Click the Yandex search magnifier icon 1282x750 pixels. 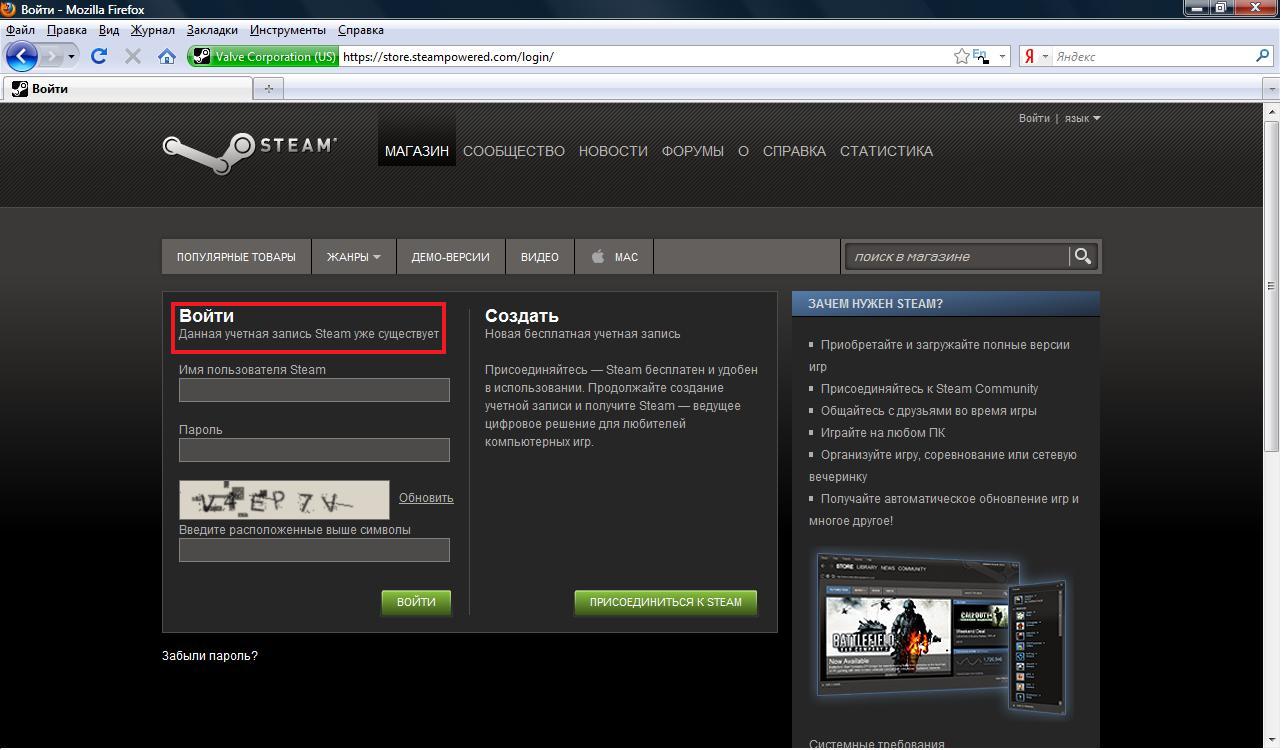click(1263, 56)
